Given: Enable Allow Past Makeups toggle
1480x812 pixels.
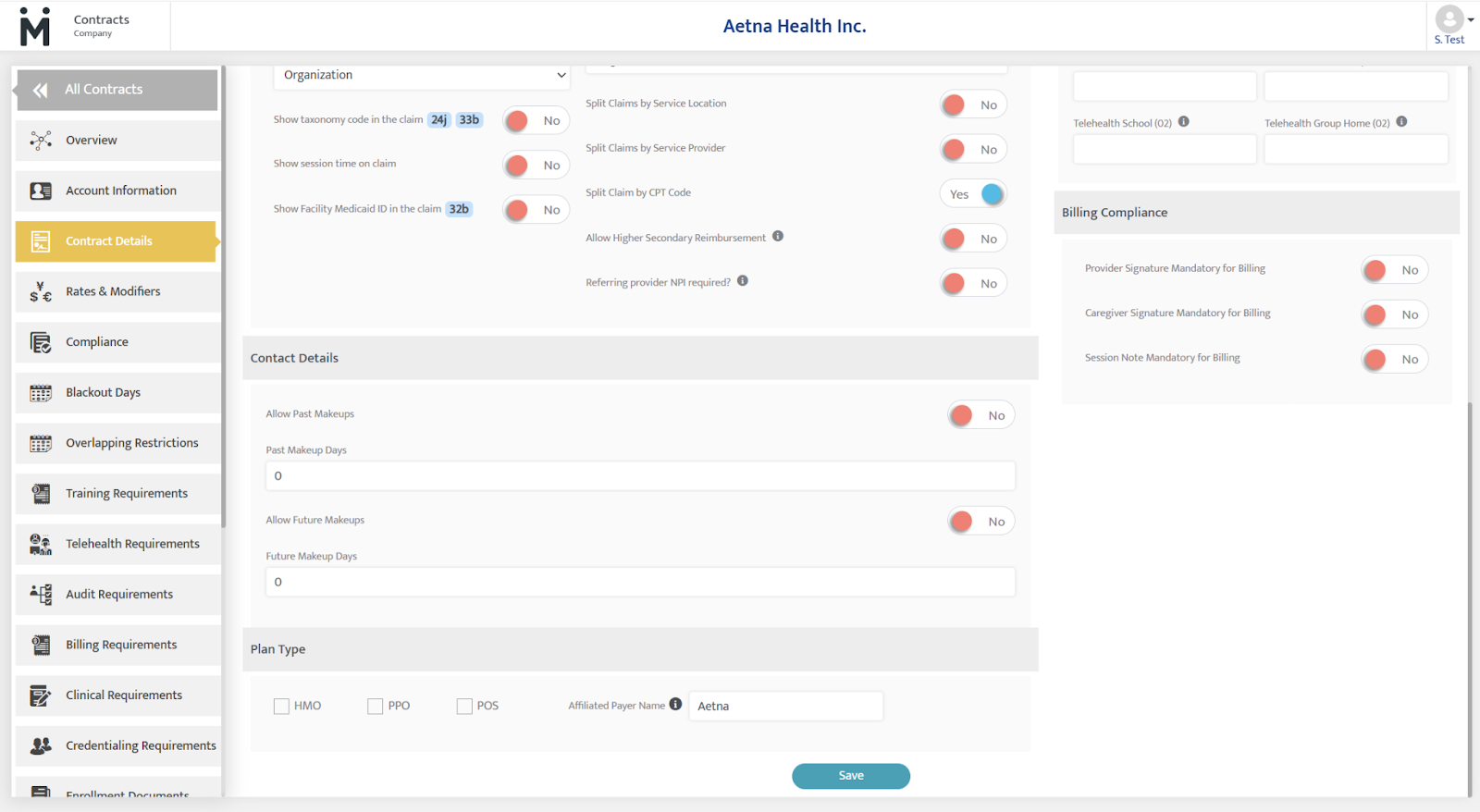Looking at the screenshot, I should pos(980,415).
